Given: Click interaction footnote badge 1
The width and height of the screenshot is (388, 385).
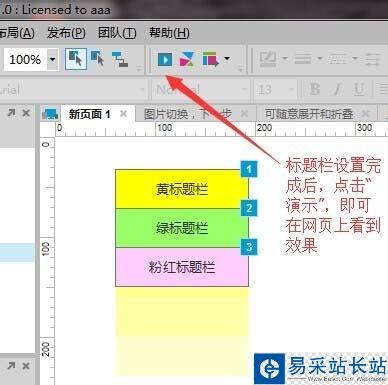Looking at the screenshot, I should 249,169.
